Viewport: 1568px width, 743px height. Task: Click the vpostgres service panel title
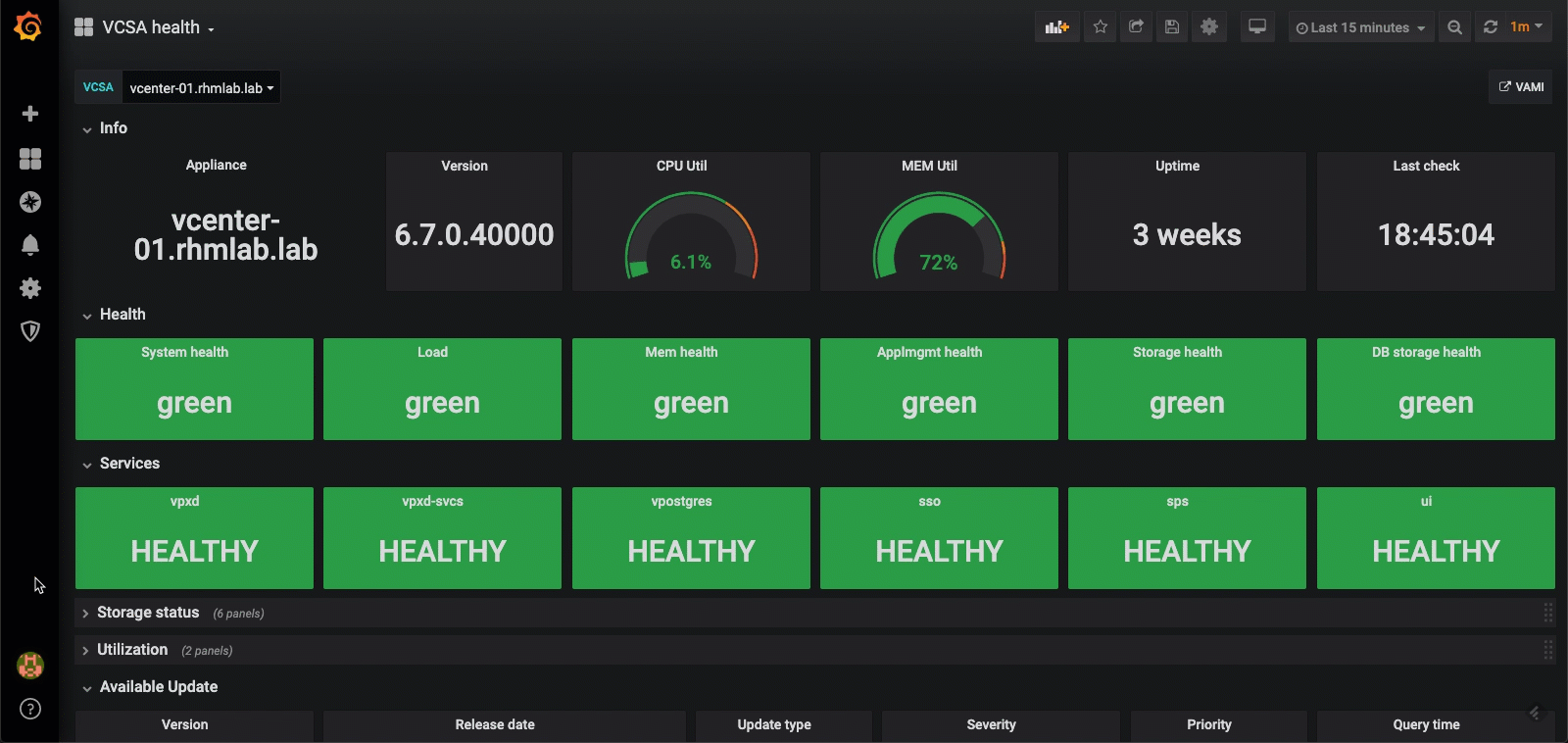coord(682,501)
